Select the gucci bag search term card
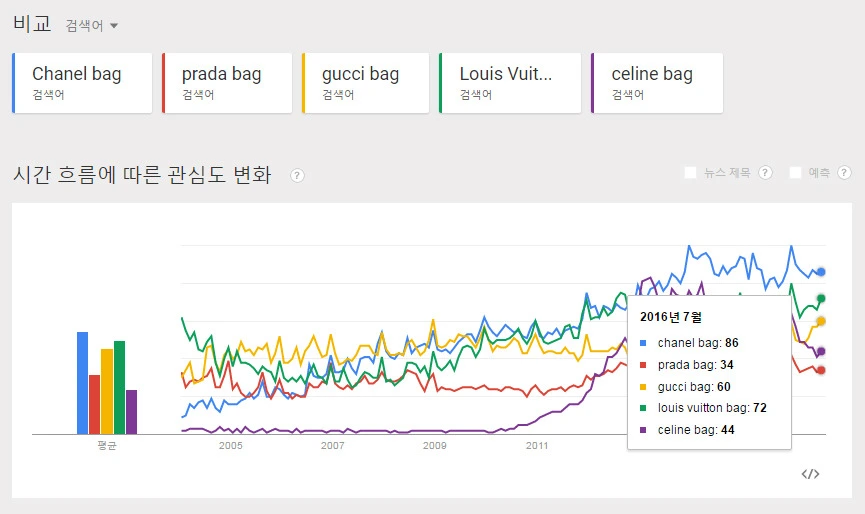 pyautogui.click(x=366, y=83)
